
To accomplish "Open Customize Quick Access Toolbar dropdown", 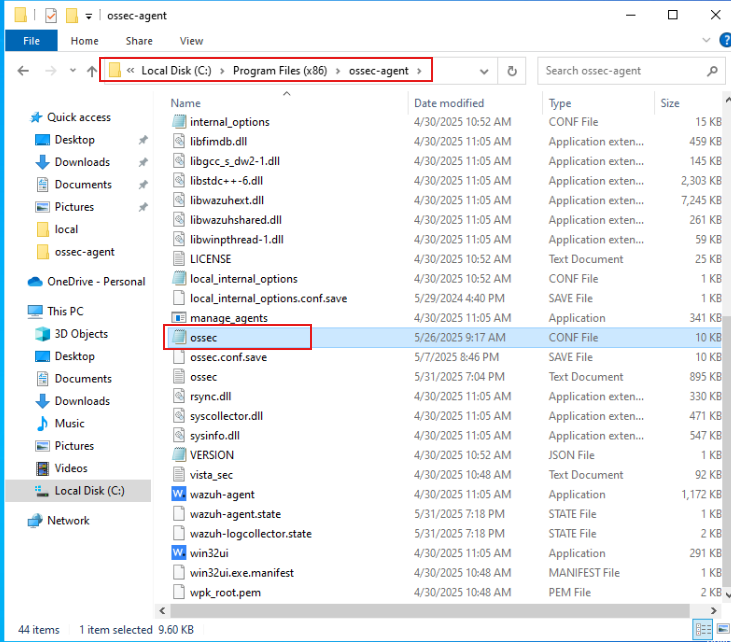I will tap(89, 17).
